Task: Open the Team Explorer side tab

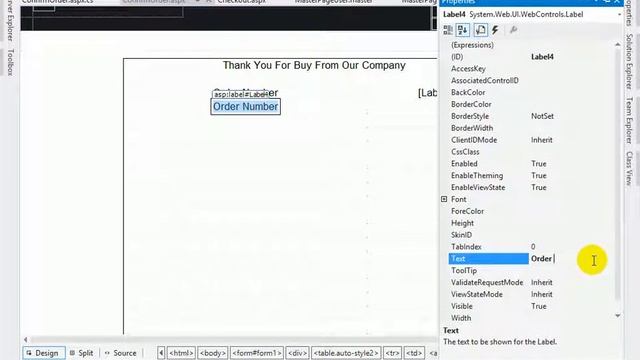Action: pyautogui.click(x=629, y=120)
